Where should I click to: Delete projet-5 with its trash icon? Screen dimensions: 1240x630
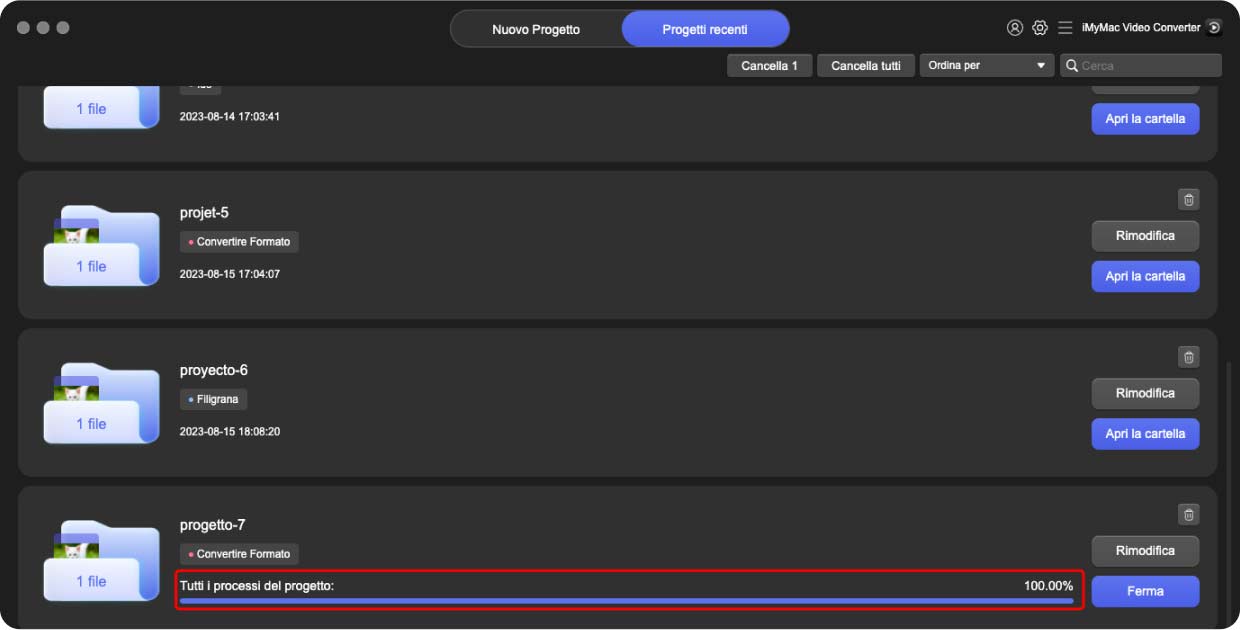pos(1188,199)
